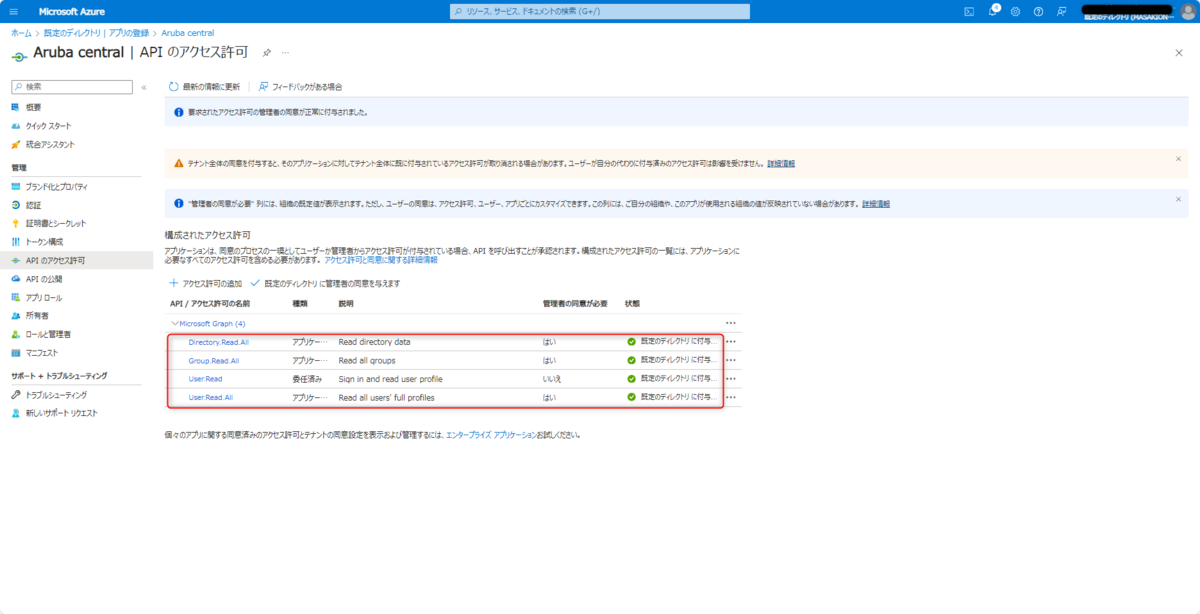
Task: Dismiss the blue 管理者の同意が必要 info banner
Action: (x=1178, y=199)
